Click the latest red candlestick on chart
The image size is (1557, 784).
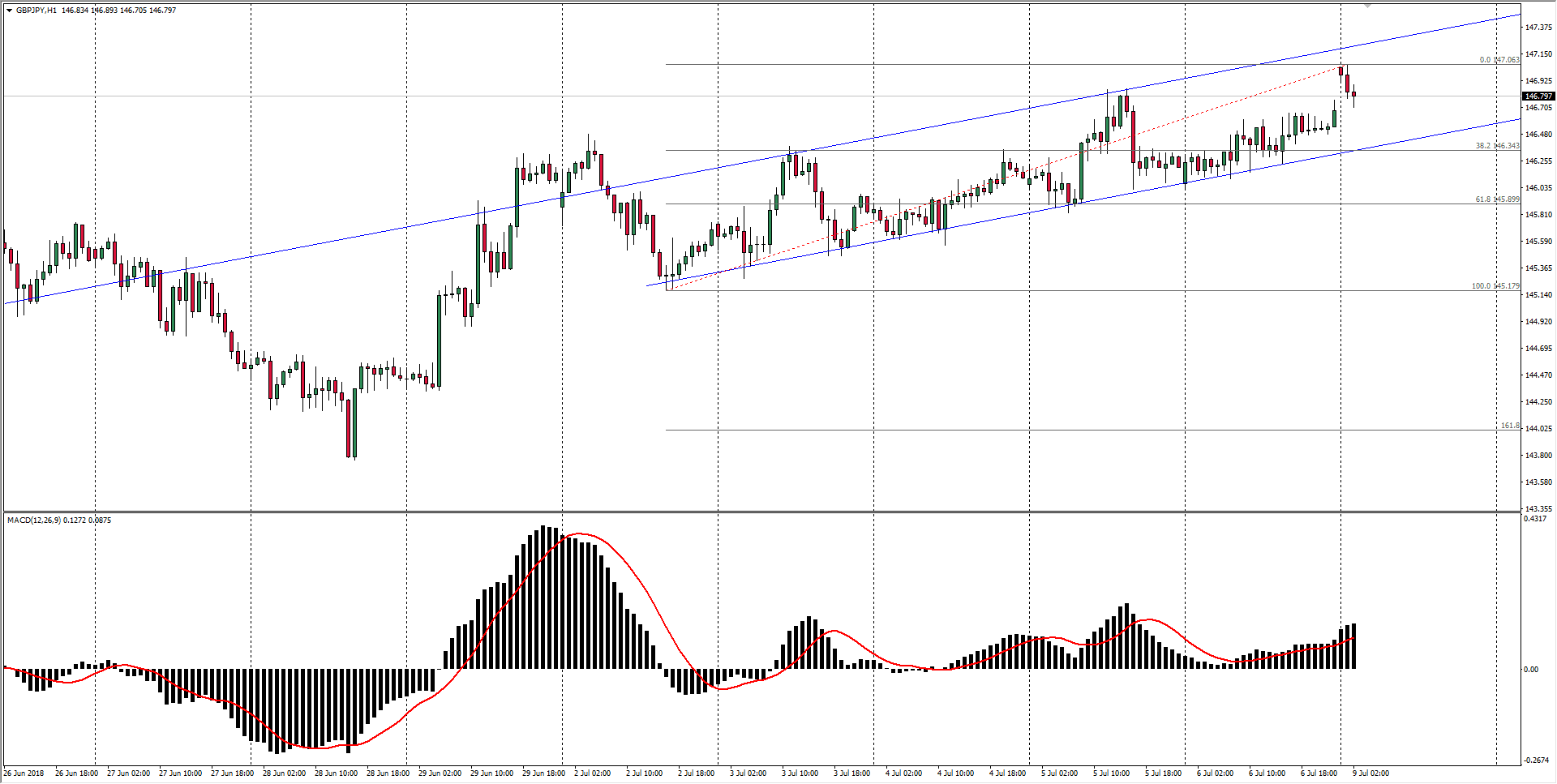coord(1353,96)
